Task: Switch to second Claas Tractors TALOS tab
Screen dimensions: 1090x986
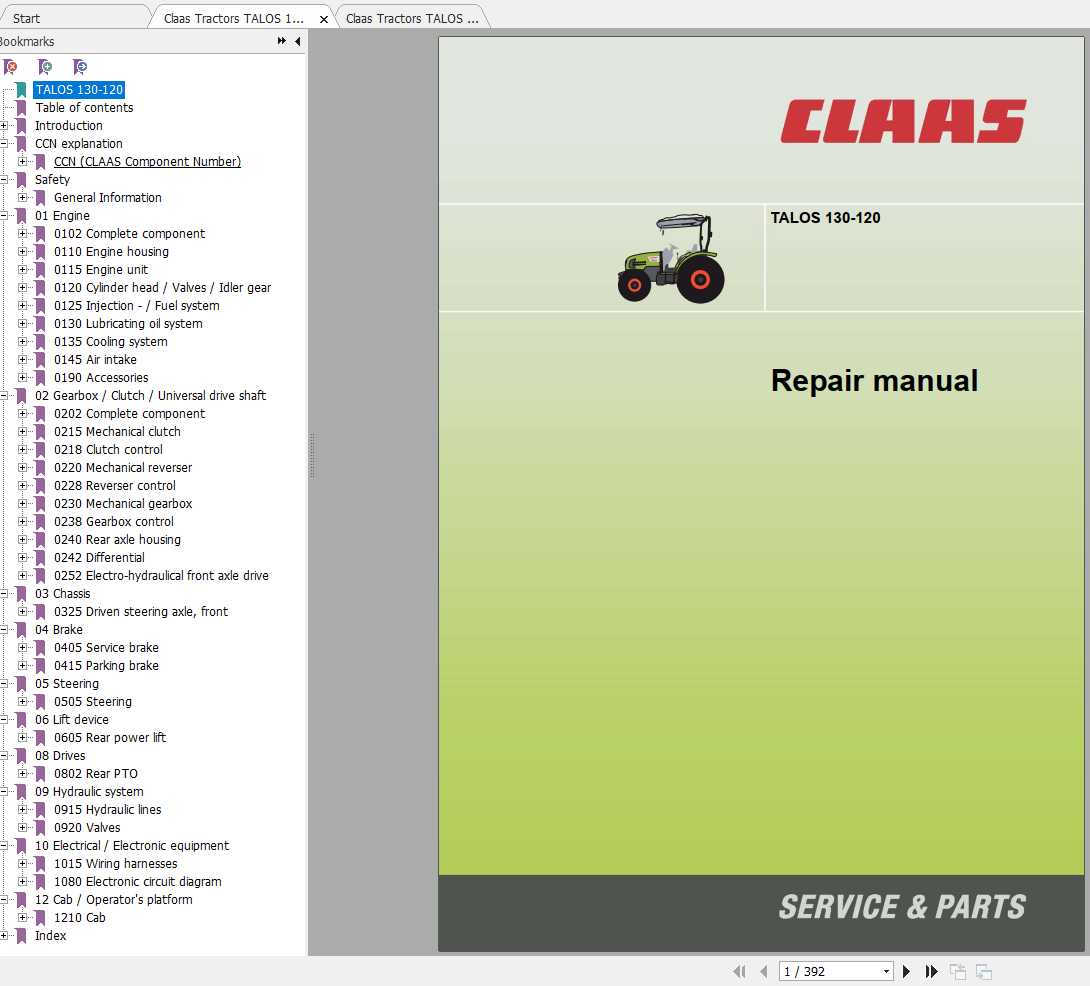Action: click(412, 19)
